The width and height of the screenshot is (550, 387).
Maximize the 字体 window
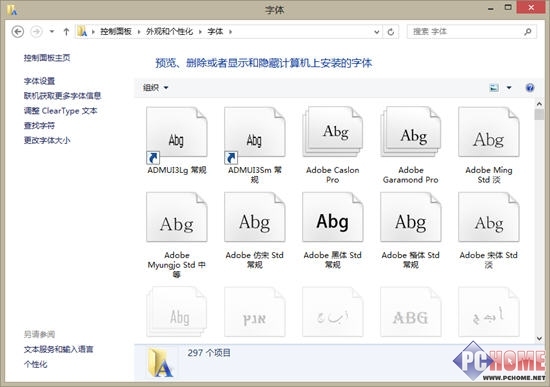(508, 7)
